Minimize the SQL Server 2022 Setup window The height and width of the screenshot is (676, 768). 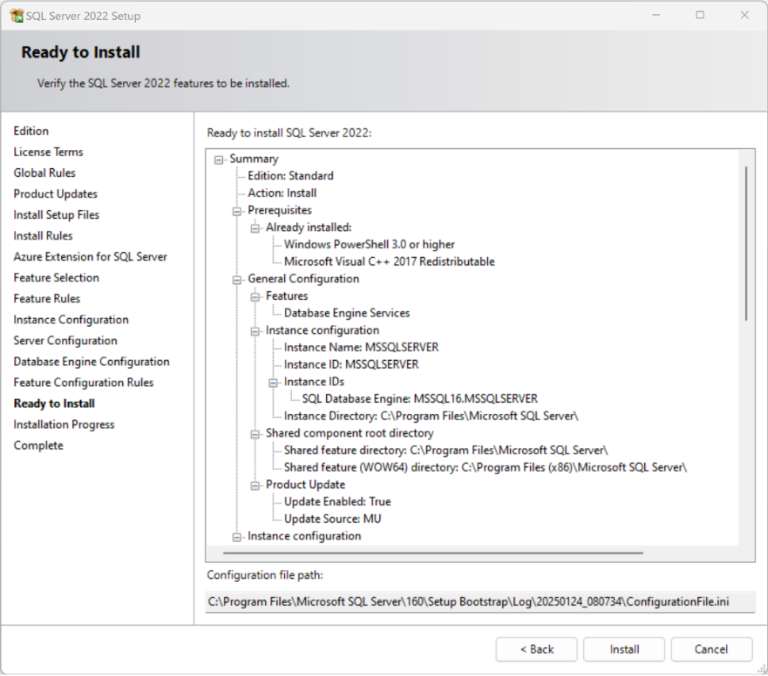tap(656, 15)
